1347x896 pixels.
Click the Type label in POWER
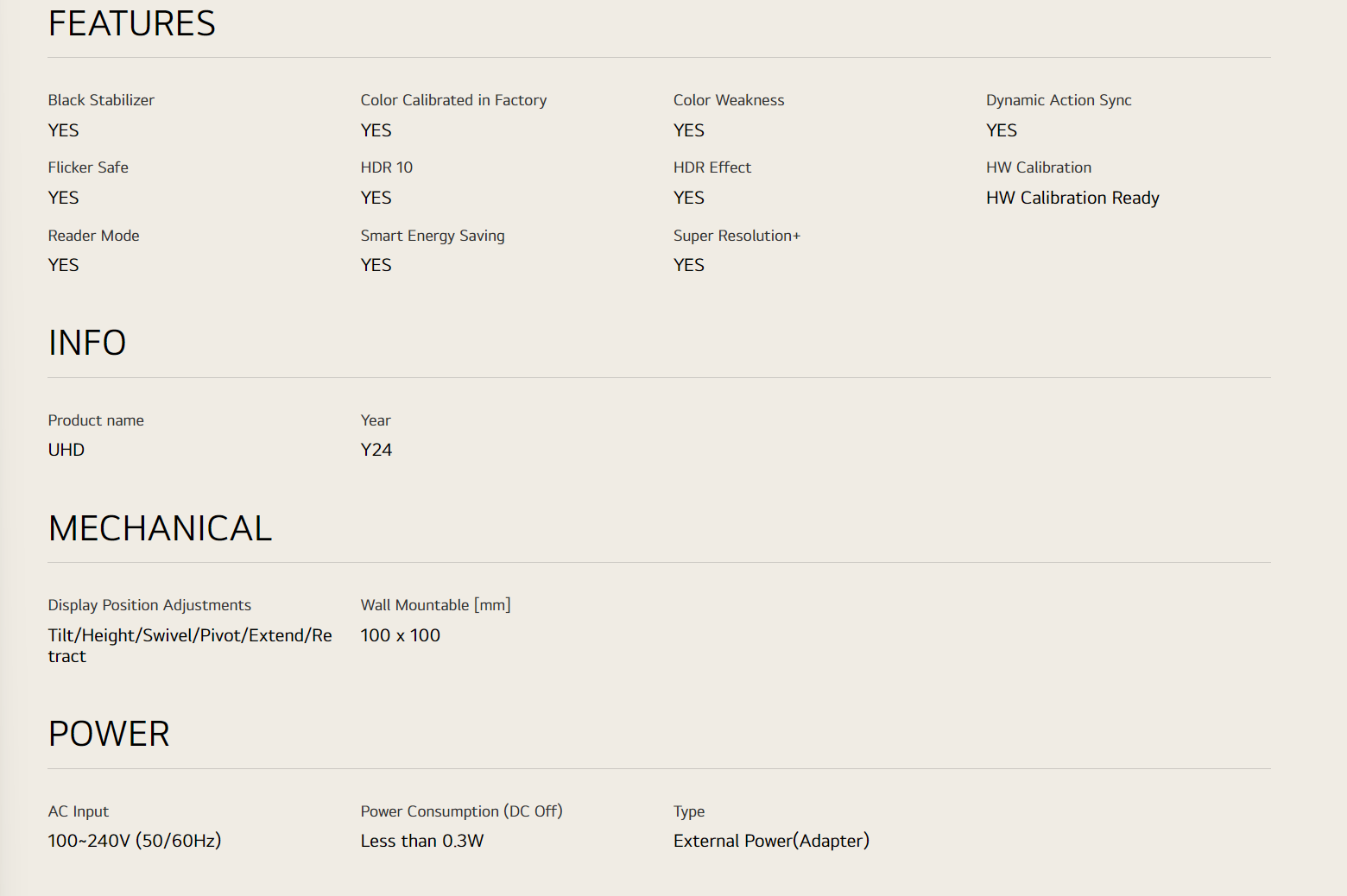[689, 811]
